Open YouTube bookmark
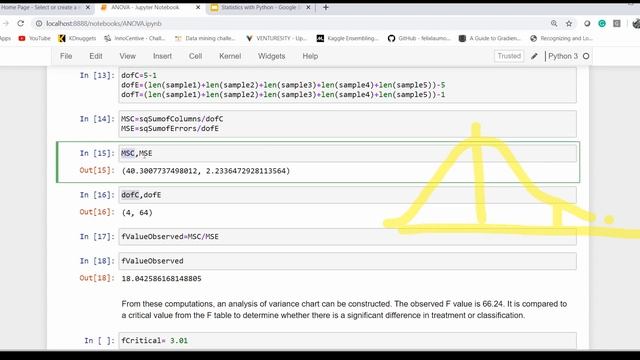Viewport: 640px width, 360px height. 34,38
